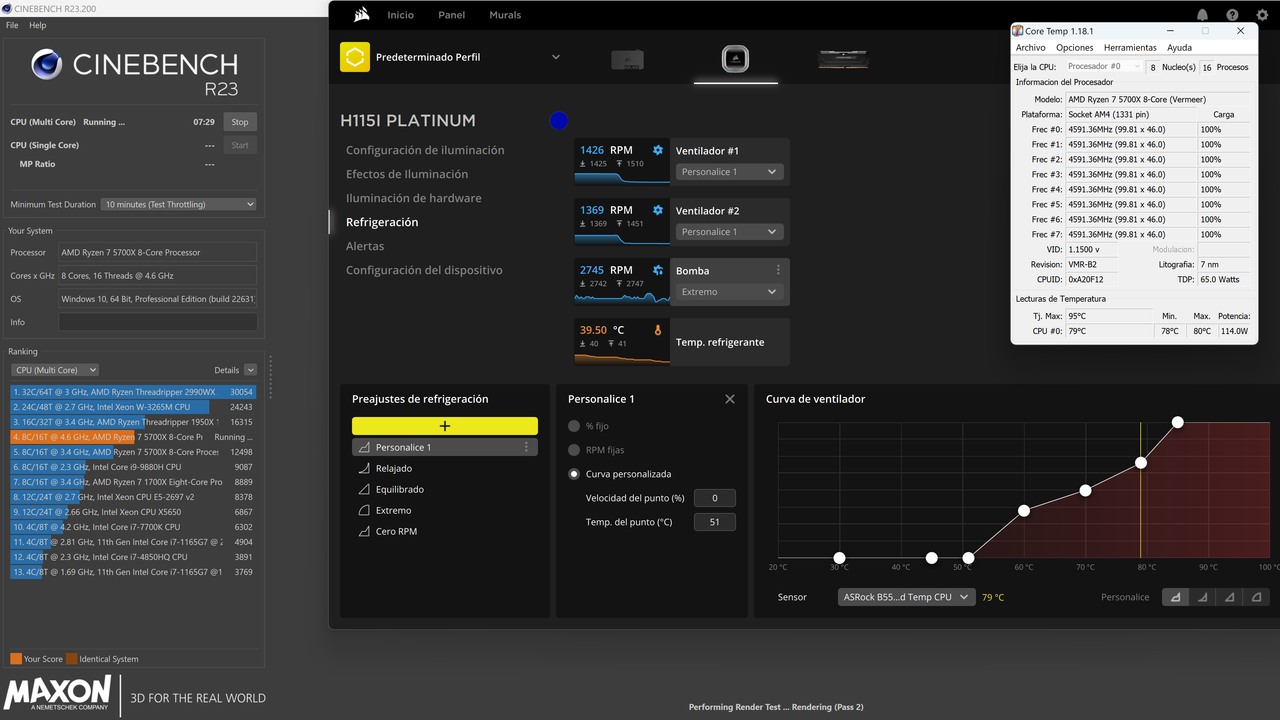1280x720 pixels.
Task: Open the Murals tab in iCUE
Action: click(505, 15)
